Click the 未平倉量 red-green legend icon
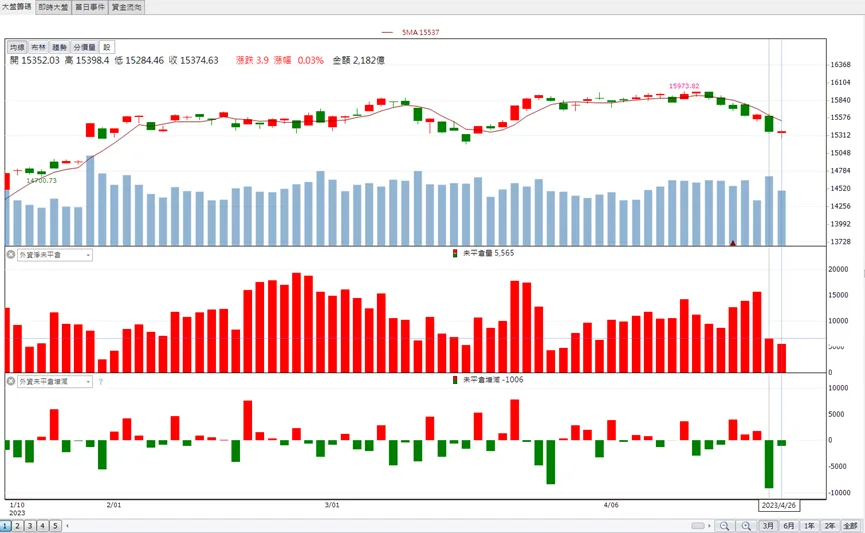865x533 pixels. pyautogui.click(x=455, y=253)
